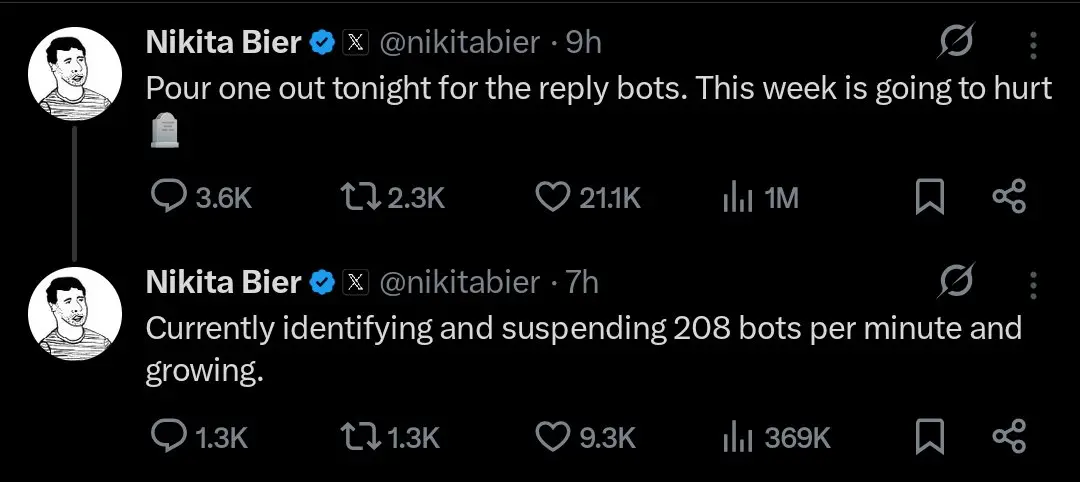View analytics of the 369K views post

point(736,436)
